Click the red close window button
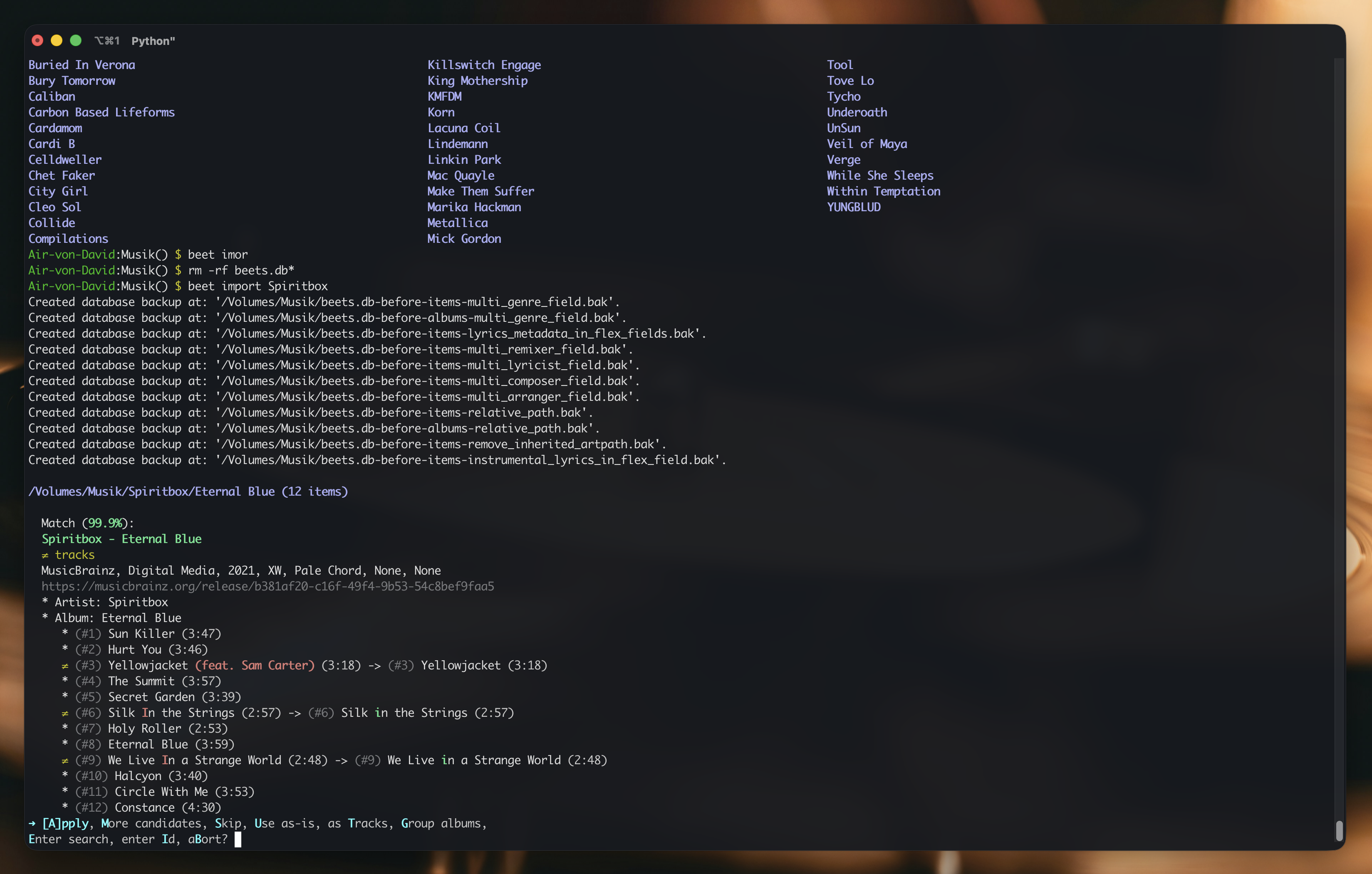This screenshot has height=874, width=1372. 37,40
